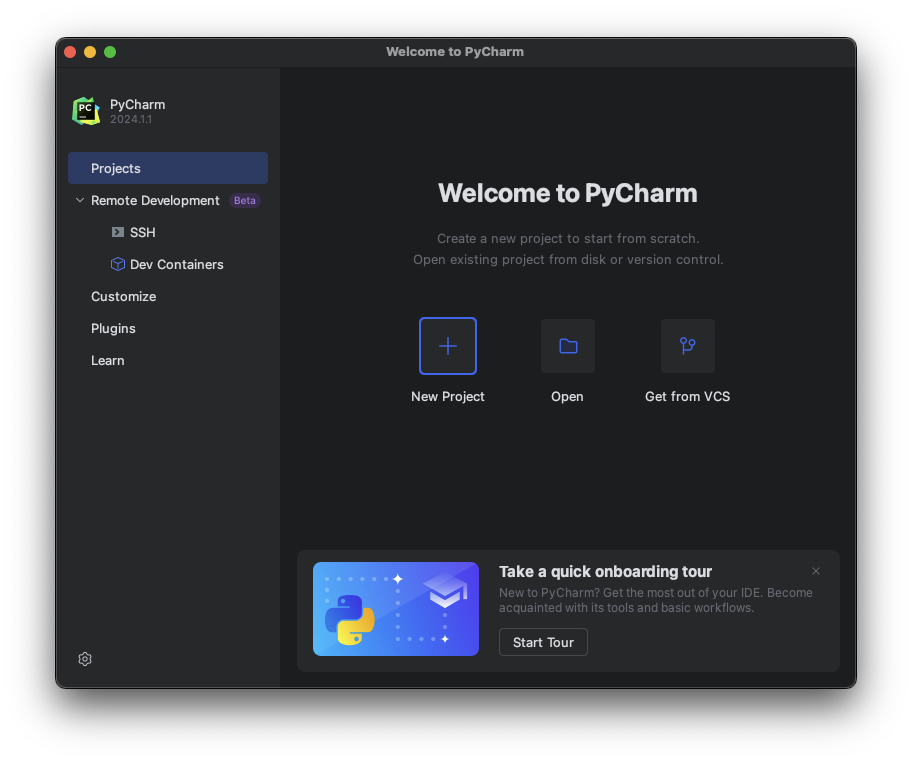
Task: Maximize window with green button
Action: coord(110,52)
